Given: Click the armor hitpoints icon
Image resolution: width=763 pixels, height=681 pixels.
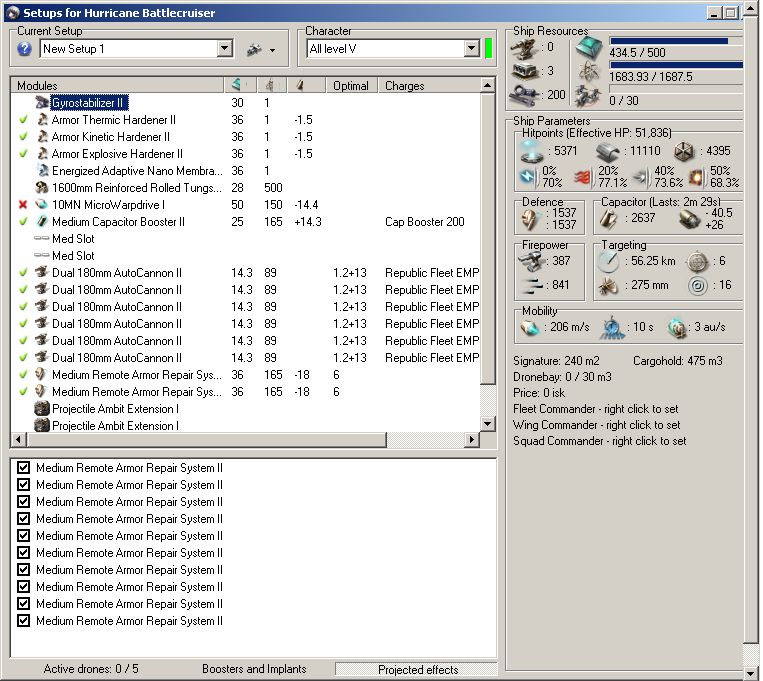Looking at the screenshot, I should coord(609,151).
